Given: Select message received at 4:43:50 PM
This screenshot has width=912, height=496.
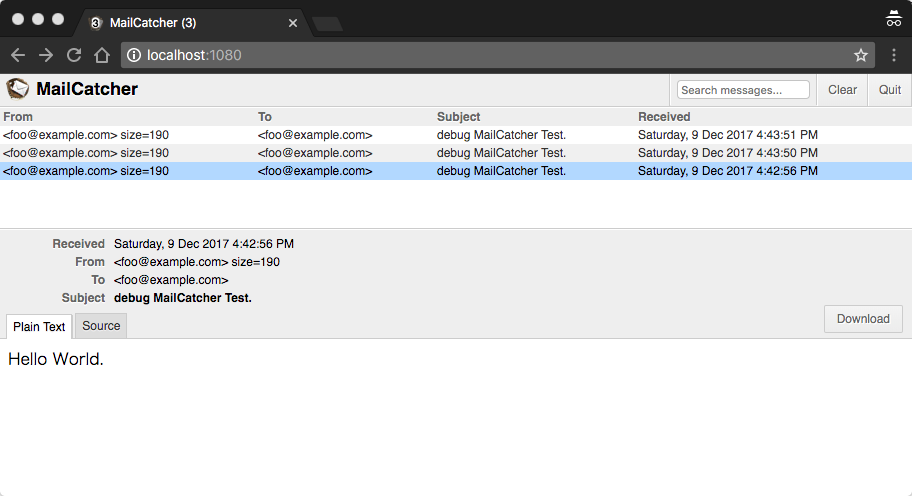Looking at the screenshot, I should pos(456,153).
